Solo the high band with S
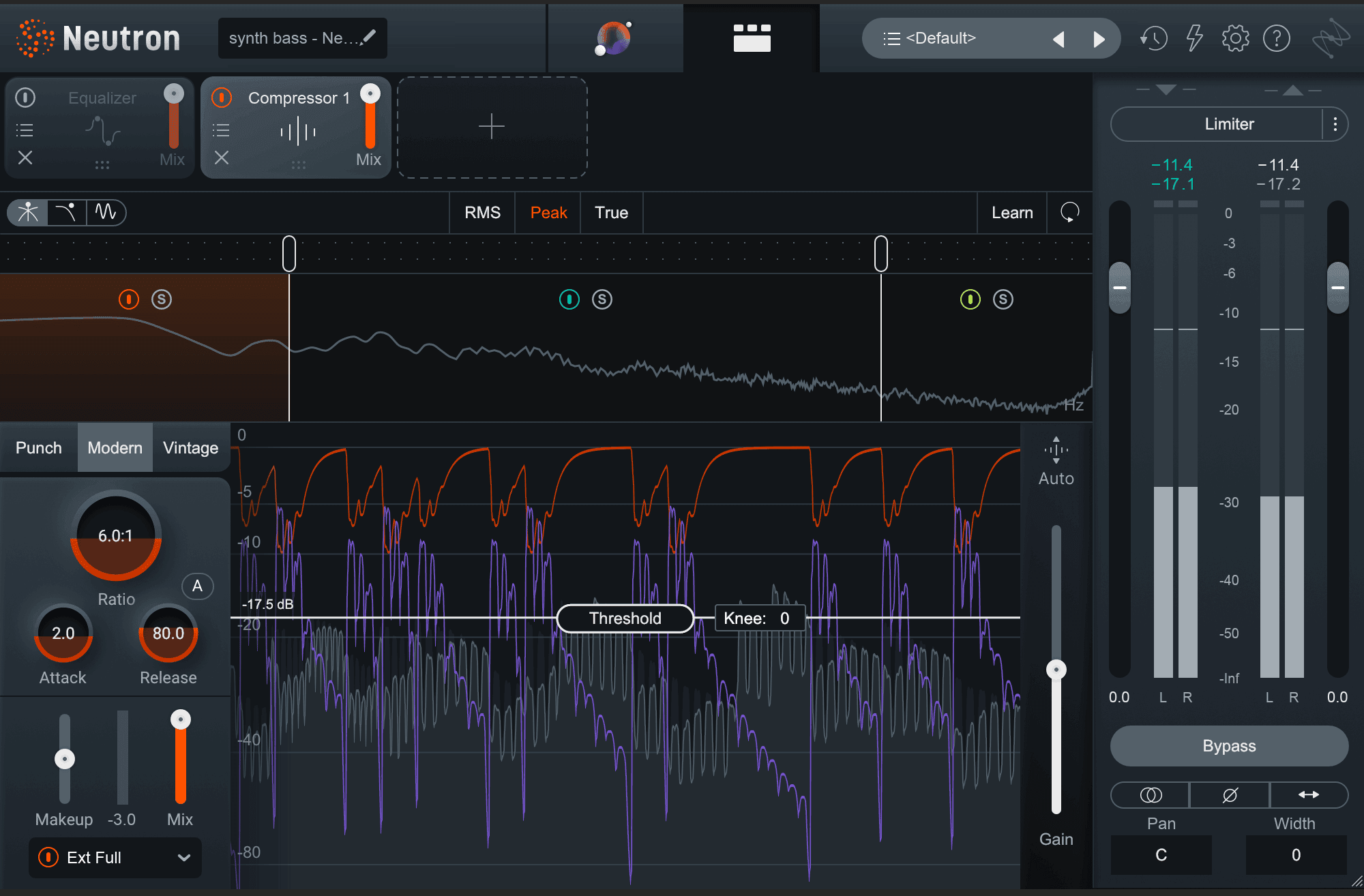 coord(1003,299)
